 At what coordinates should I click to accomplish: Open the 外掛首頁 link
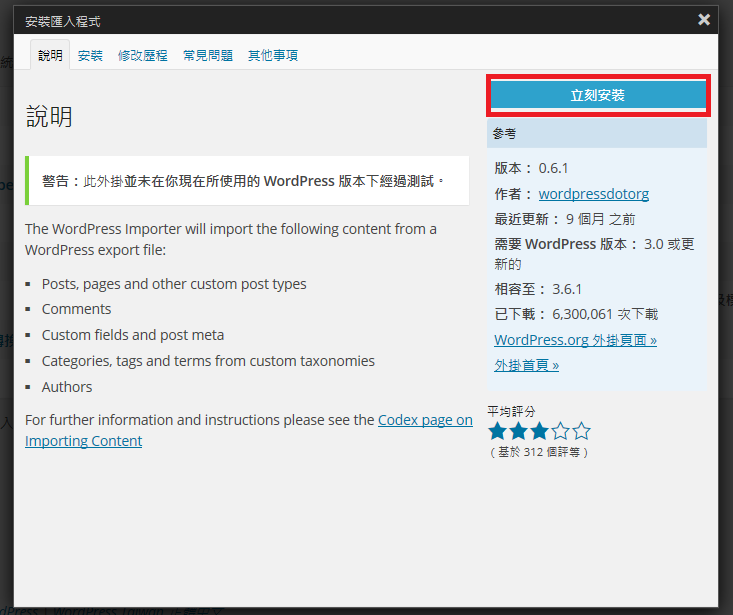tap(526, 365)
